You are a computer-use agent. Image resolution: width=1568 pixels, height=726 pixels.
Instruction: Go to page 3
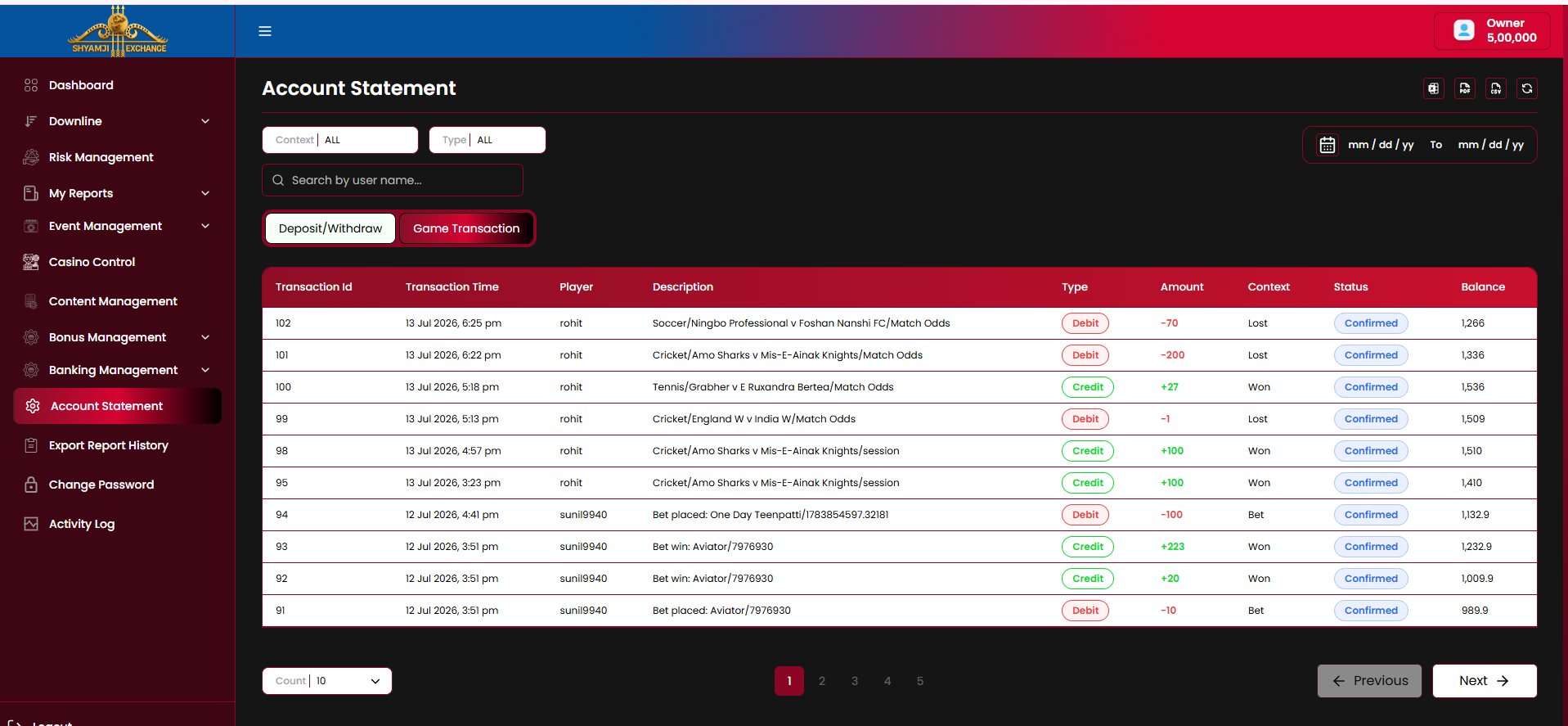[x=855, y=681]
